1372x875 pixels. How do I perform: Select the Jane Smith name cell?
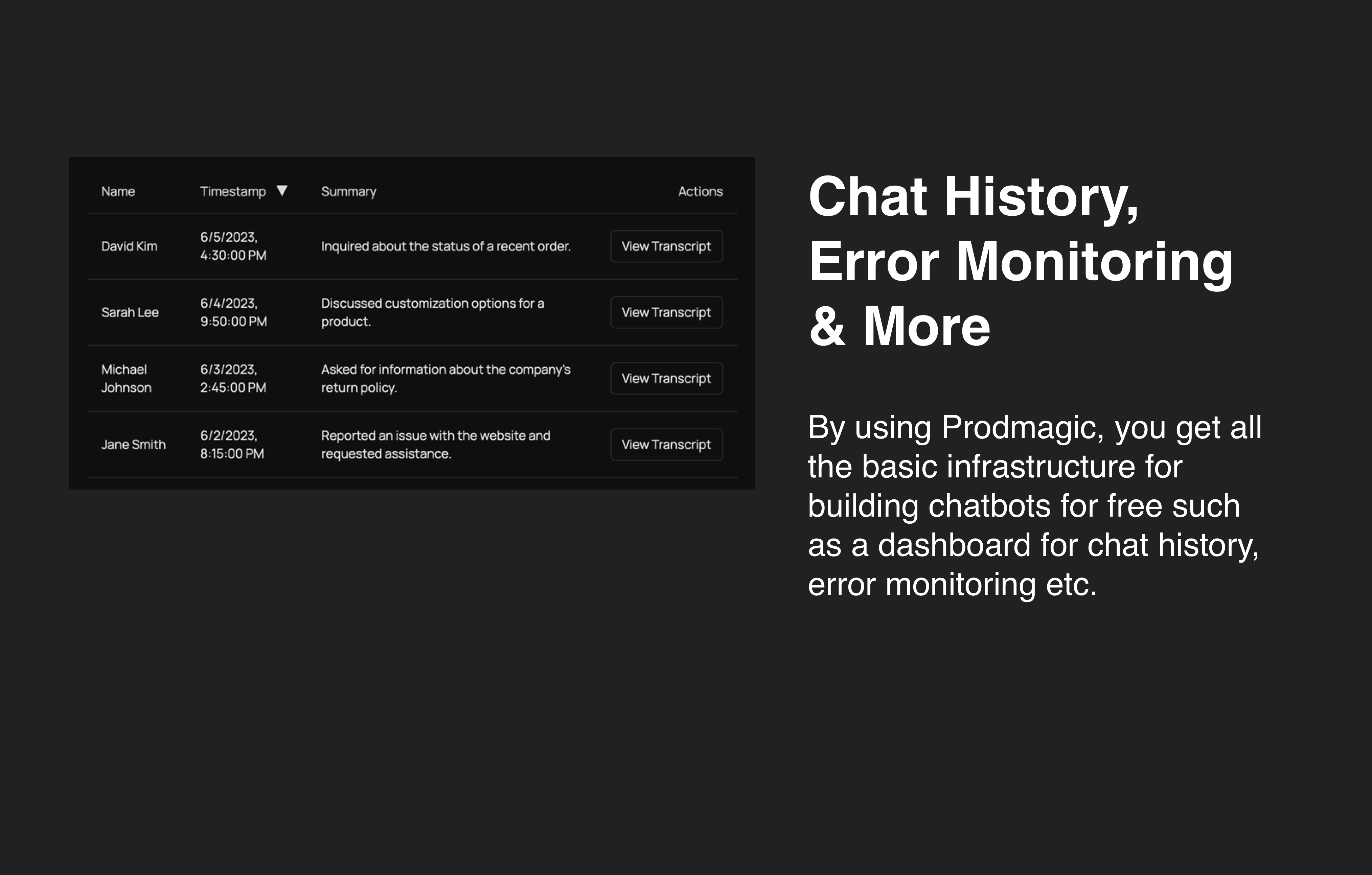point(133,444)
